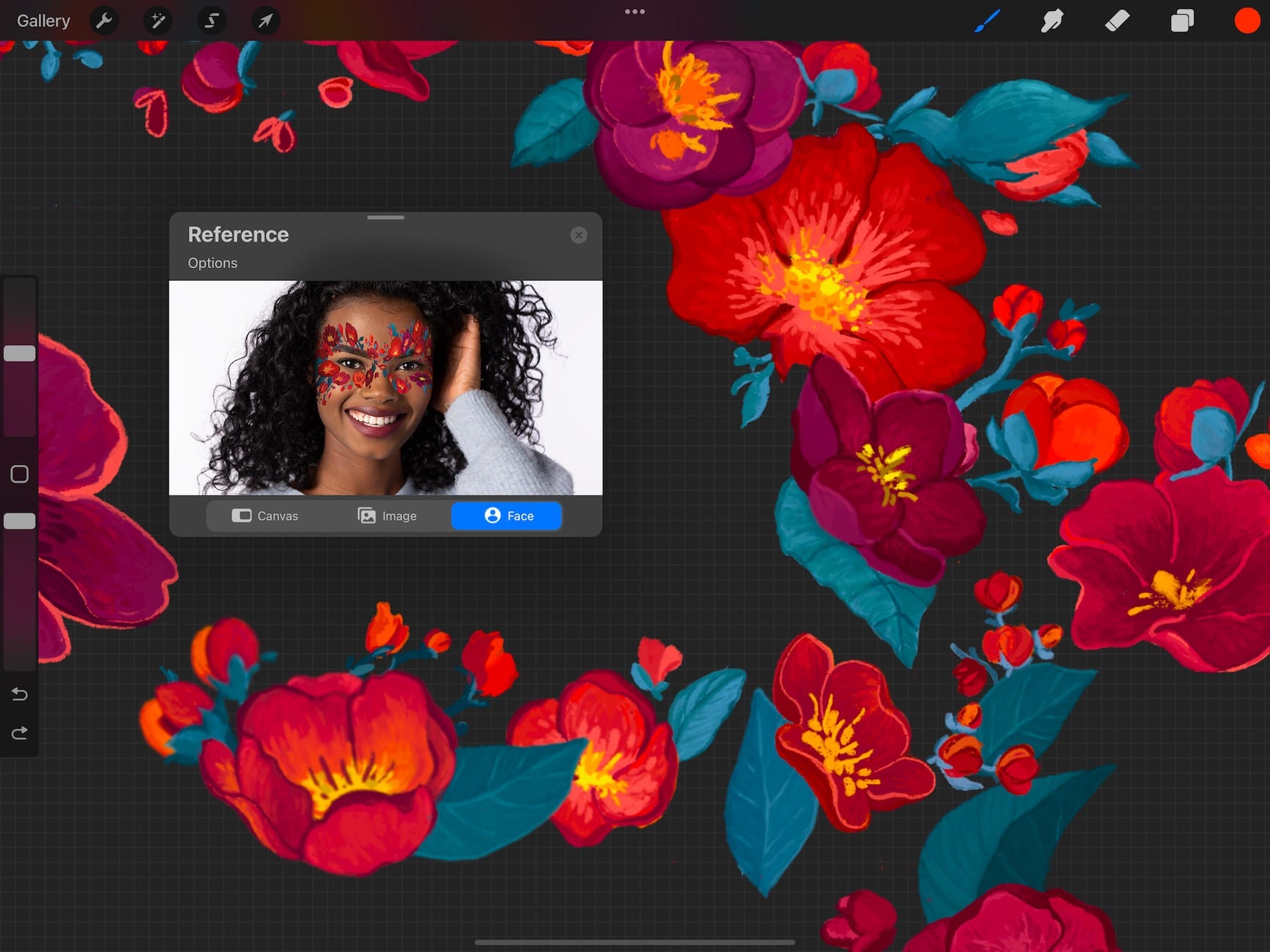Open the Reference panel Options

click(x=212, y=263)
